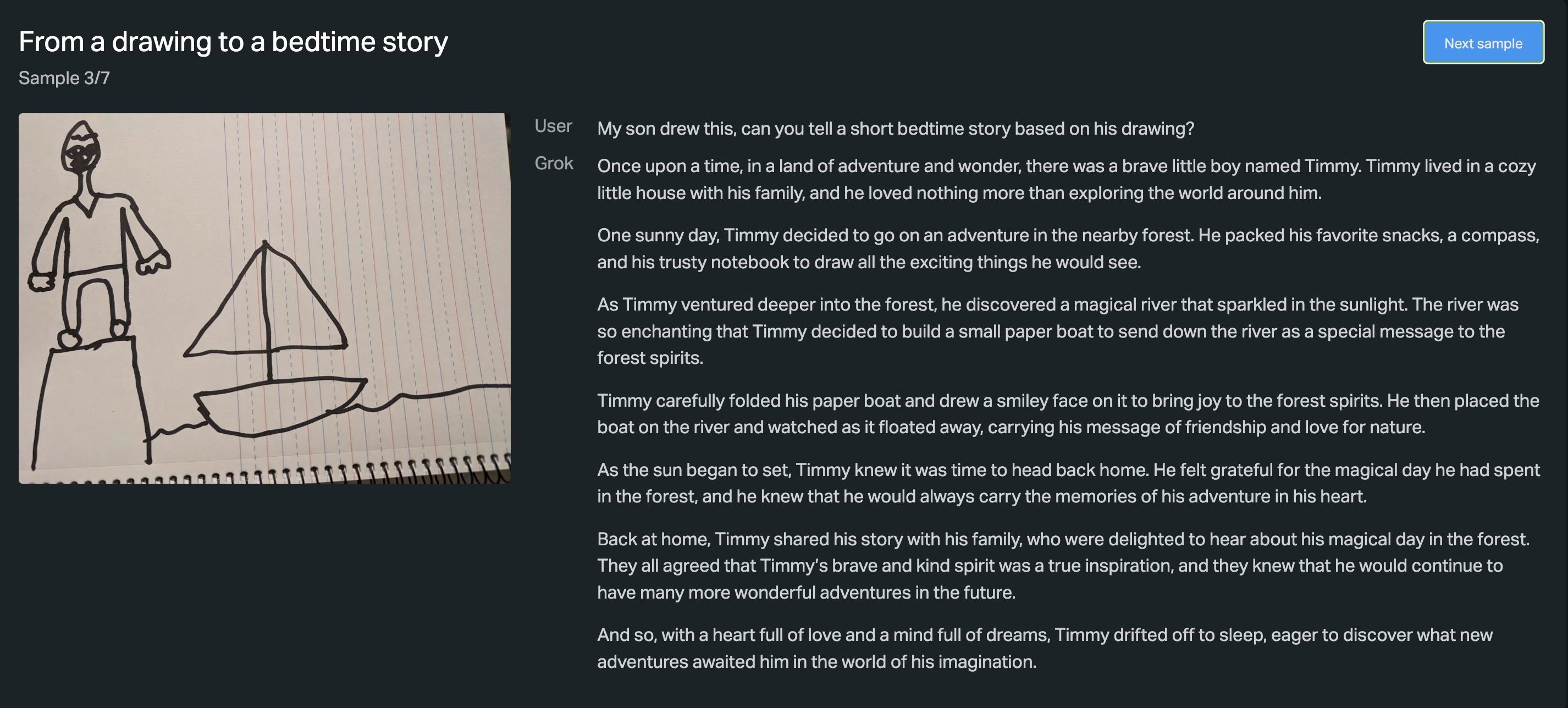
Task: Click the 'User' speaker label
Action: (x=553, y=126)
